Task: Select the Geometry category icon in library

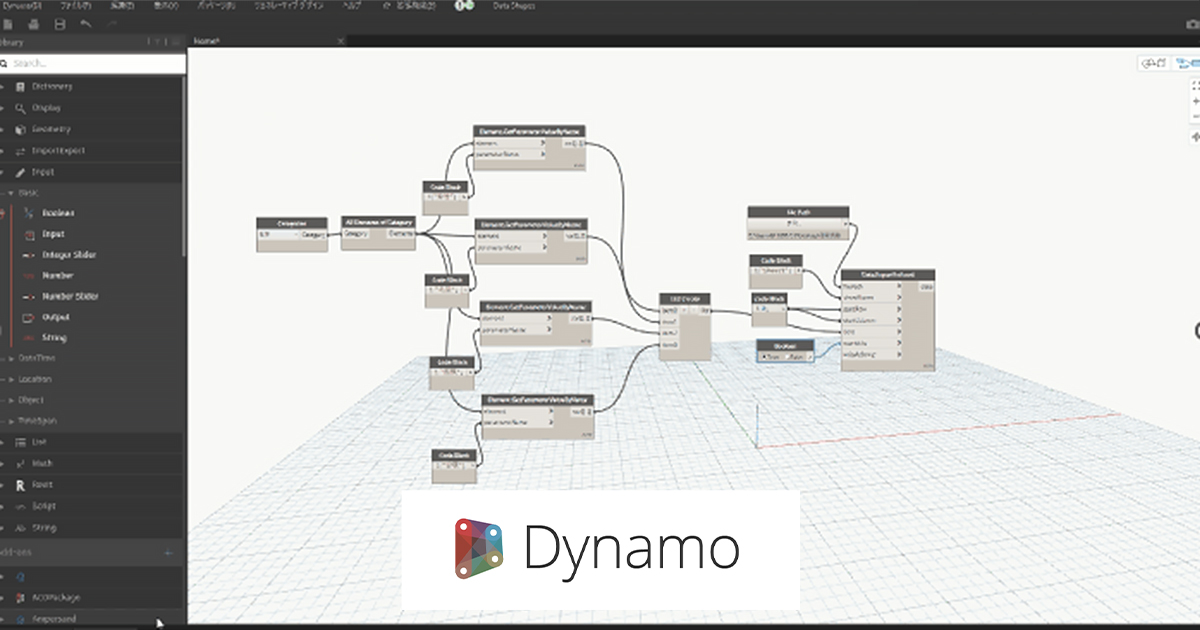Action: pos(19,128)
